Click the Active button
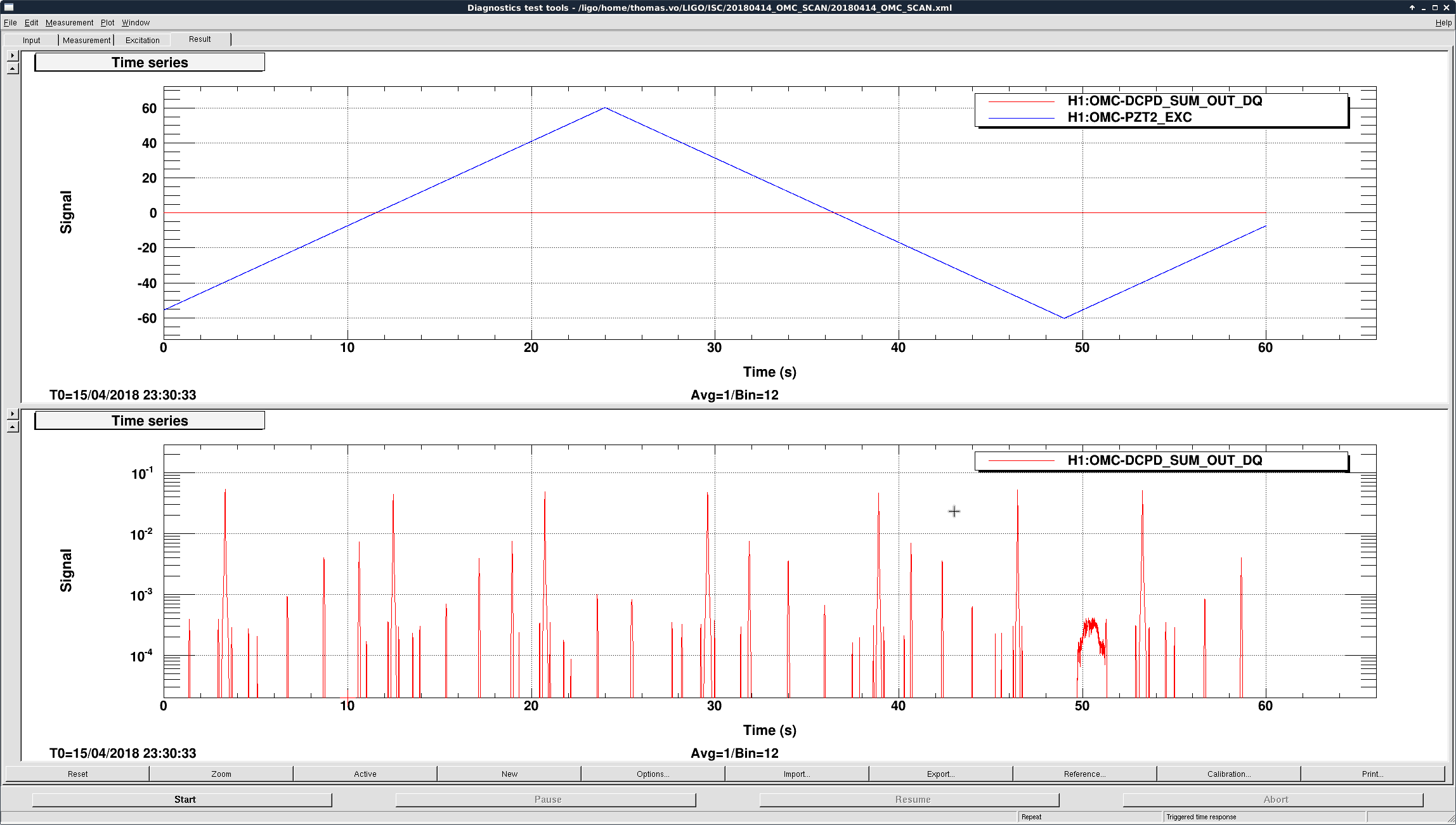Screen dimensions: 1456x825 (x=365, y=774)
